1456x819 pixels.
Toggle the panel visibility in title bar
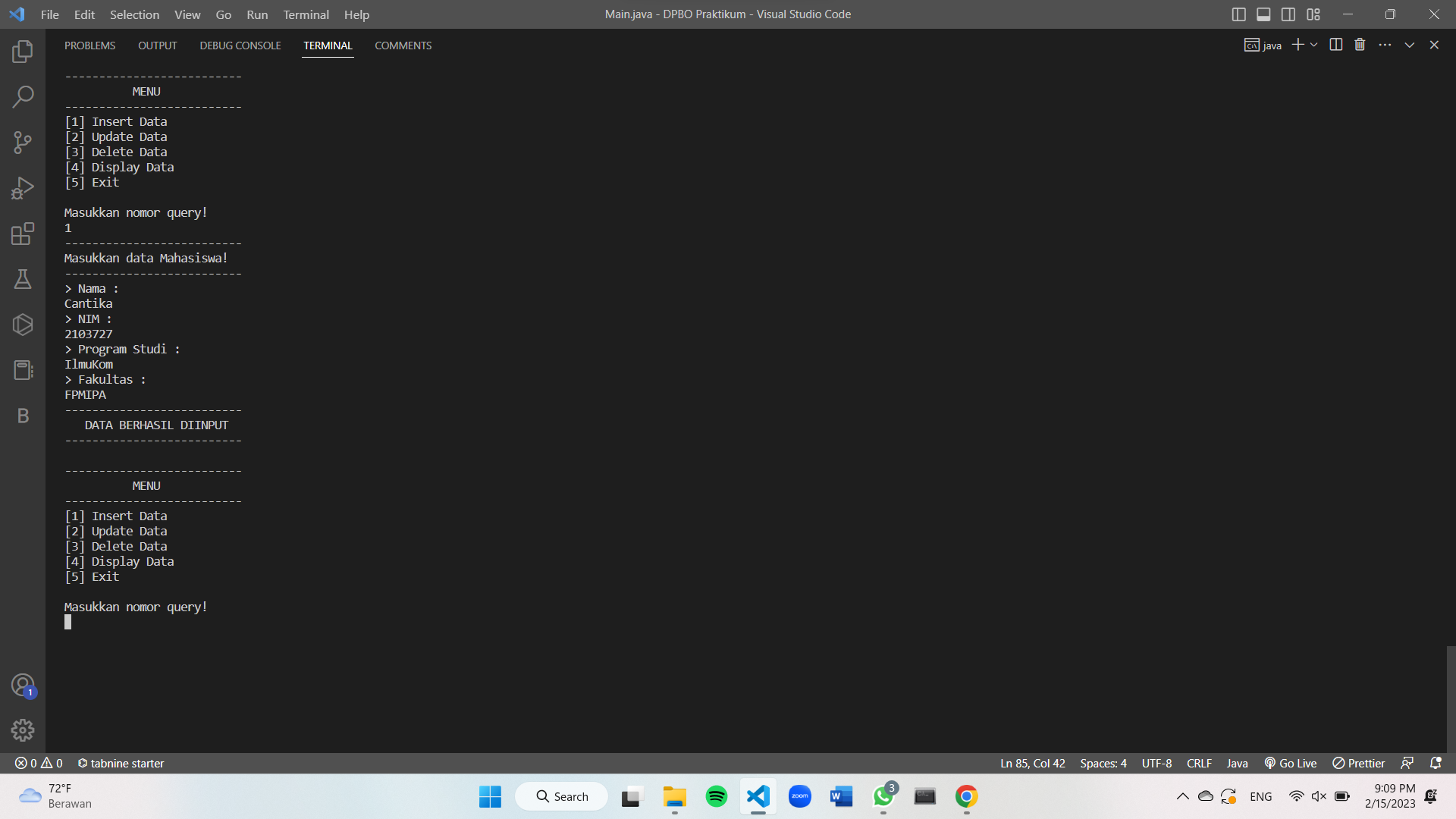(x=1263, y=14)
